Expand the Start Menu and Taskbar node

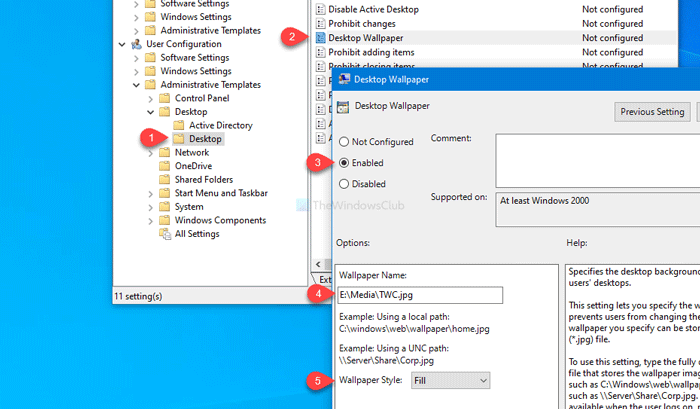tap(150, 193)
